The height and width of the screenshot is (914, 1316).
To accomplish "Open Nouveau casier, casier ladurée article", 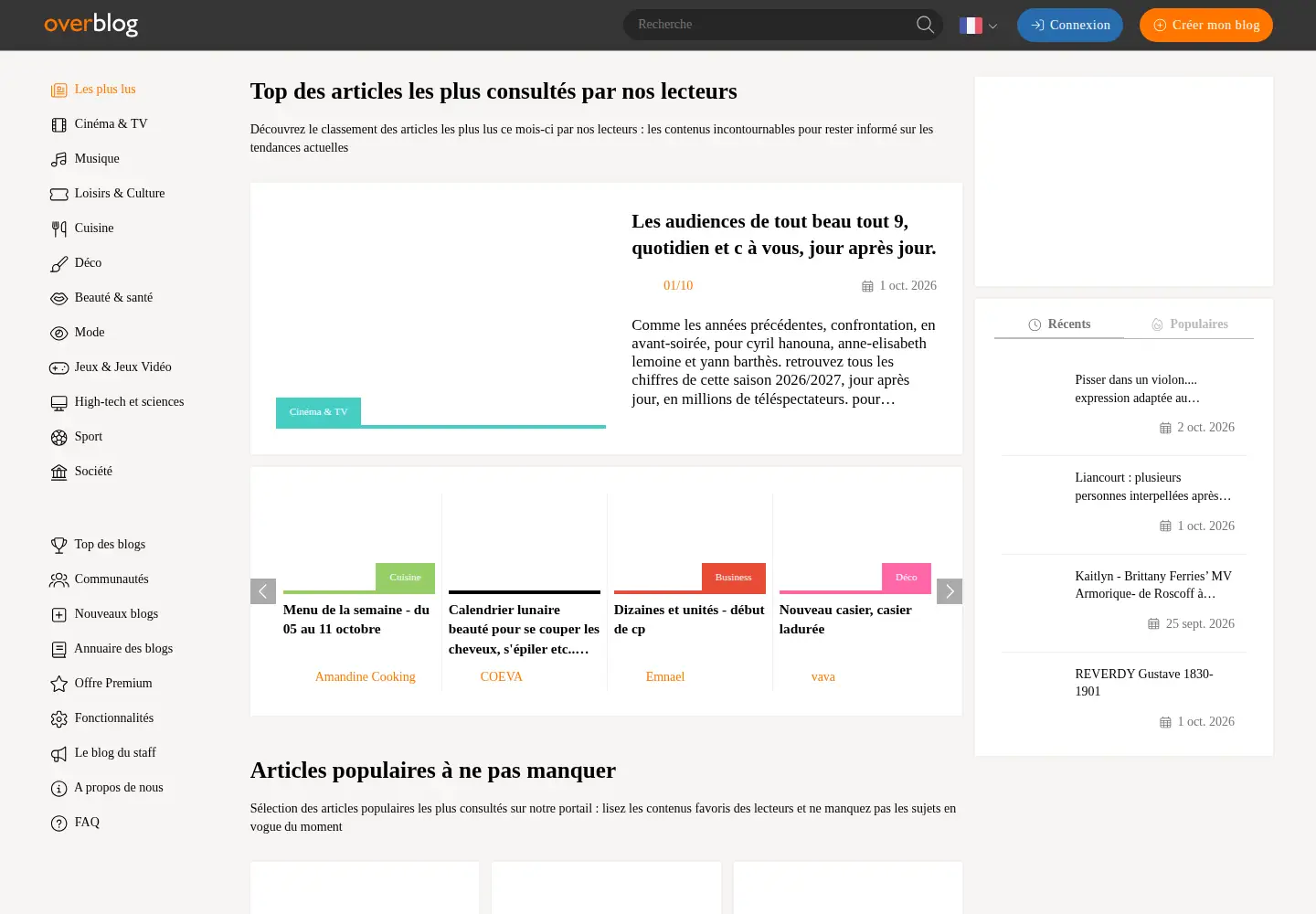I will tap(845, 620).
